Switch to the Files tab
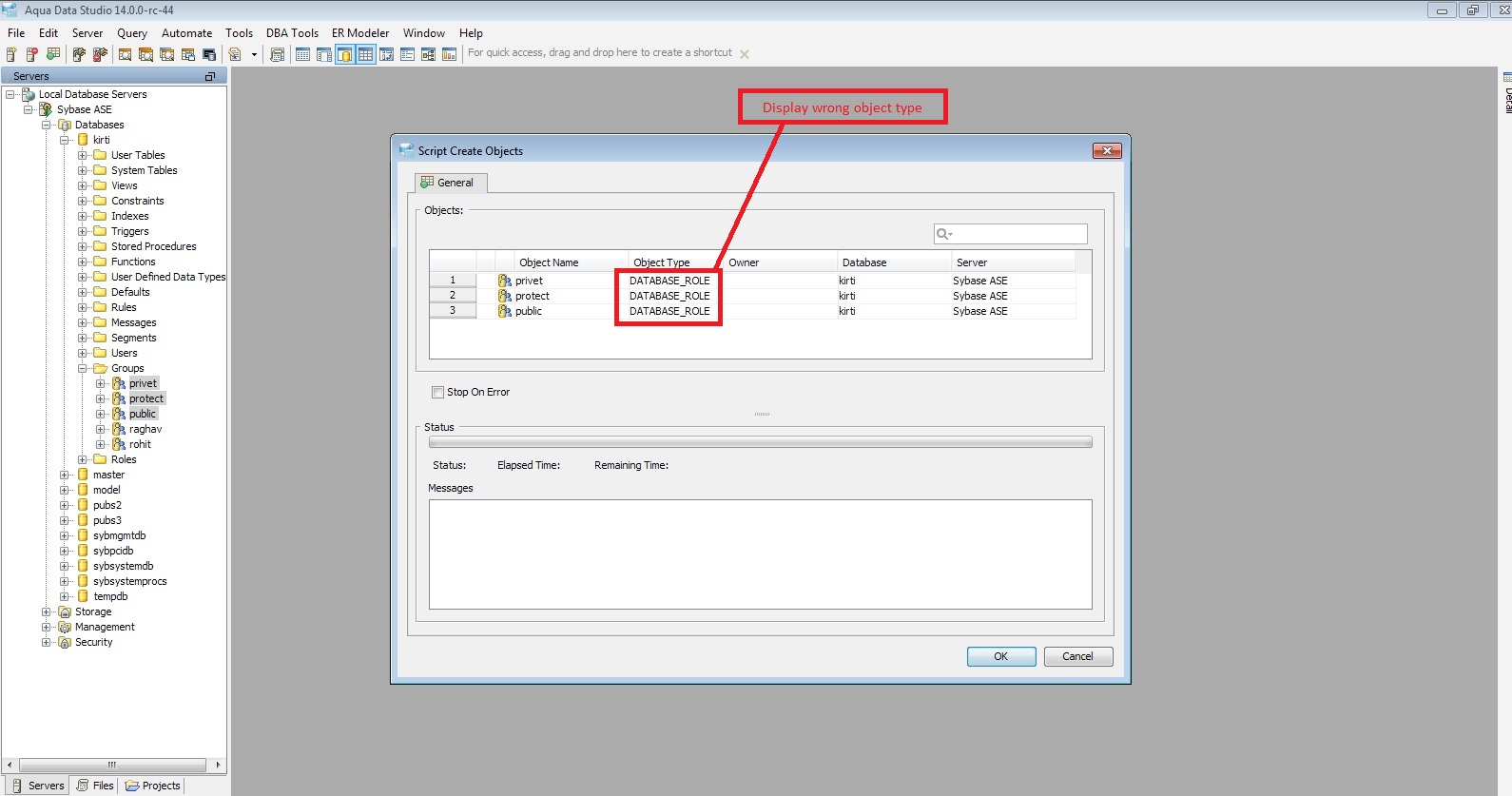This screenshot has width=1512, height=796. (95, 786)
